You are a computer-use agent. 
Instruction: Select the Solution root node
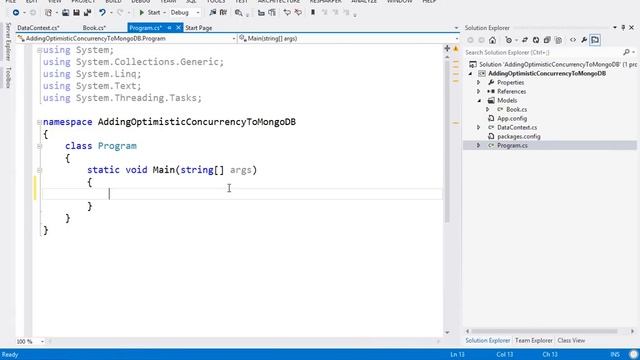pos(553,64)
